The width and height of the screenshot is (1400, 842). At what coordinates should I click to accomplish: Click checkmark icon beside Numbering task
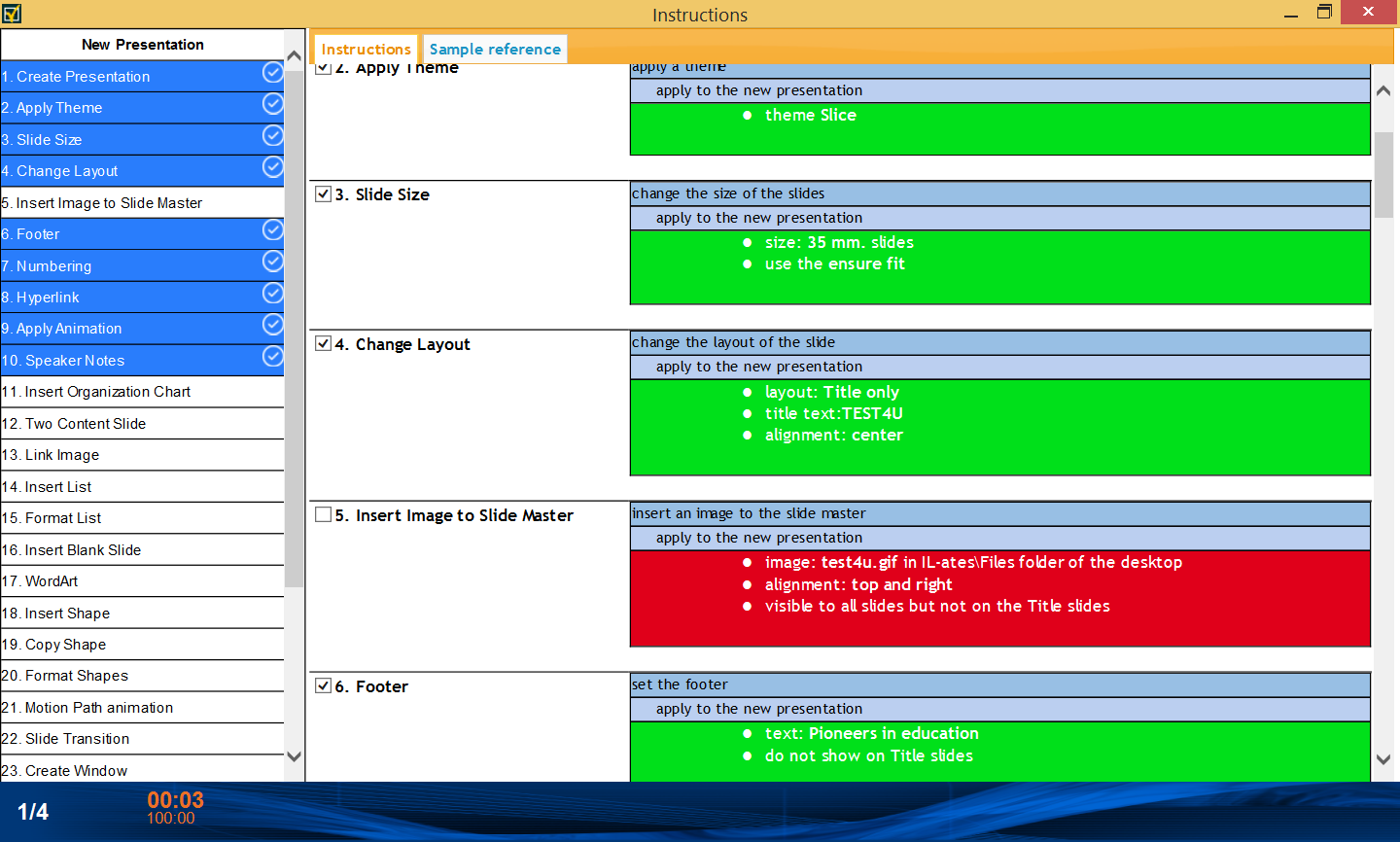273,262
